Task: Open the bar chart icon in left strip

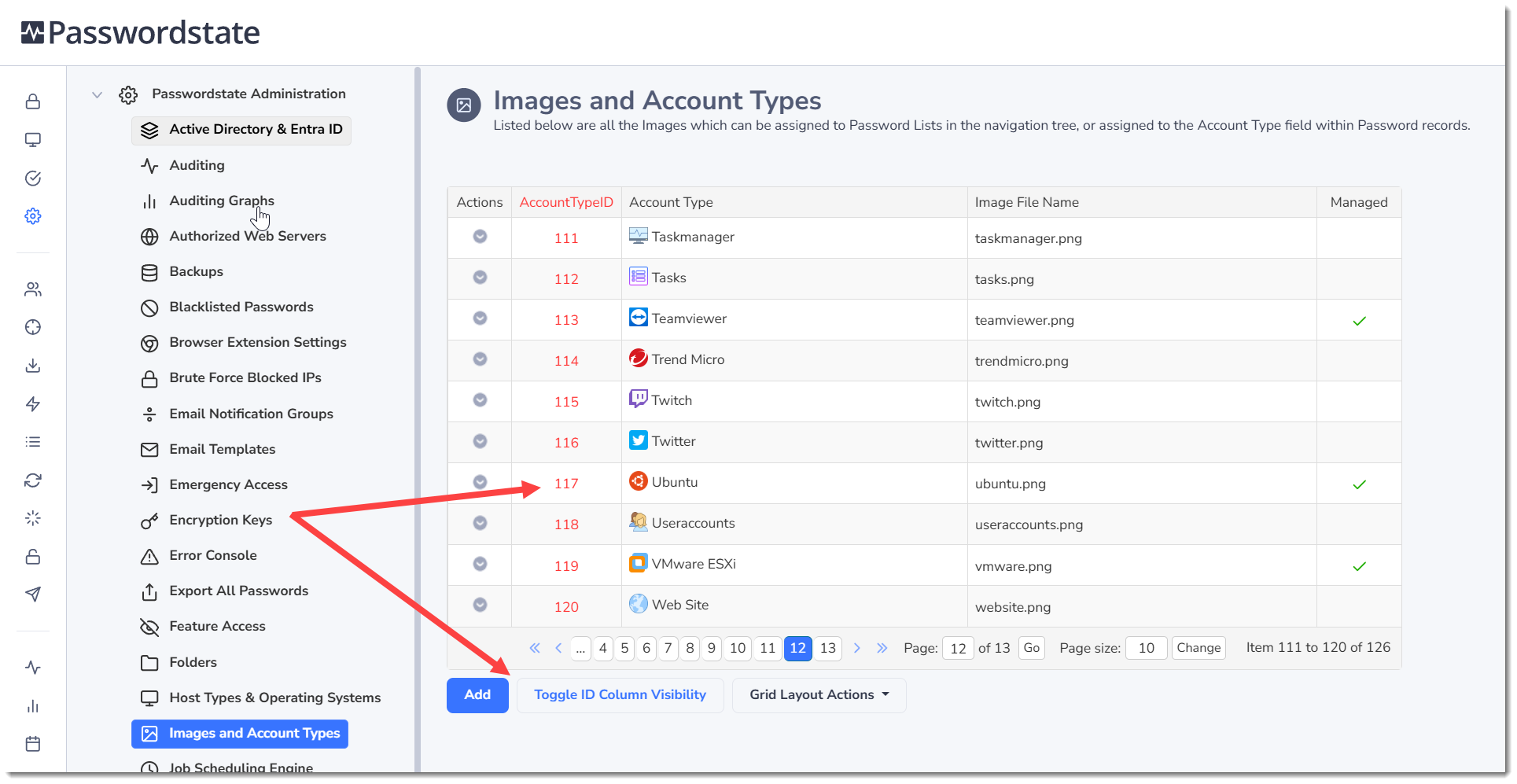Action: tap(33, 706)
